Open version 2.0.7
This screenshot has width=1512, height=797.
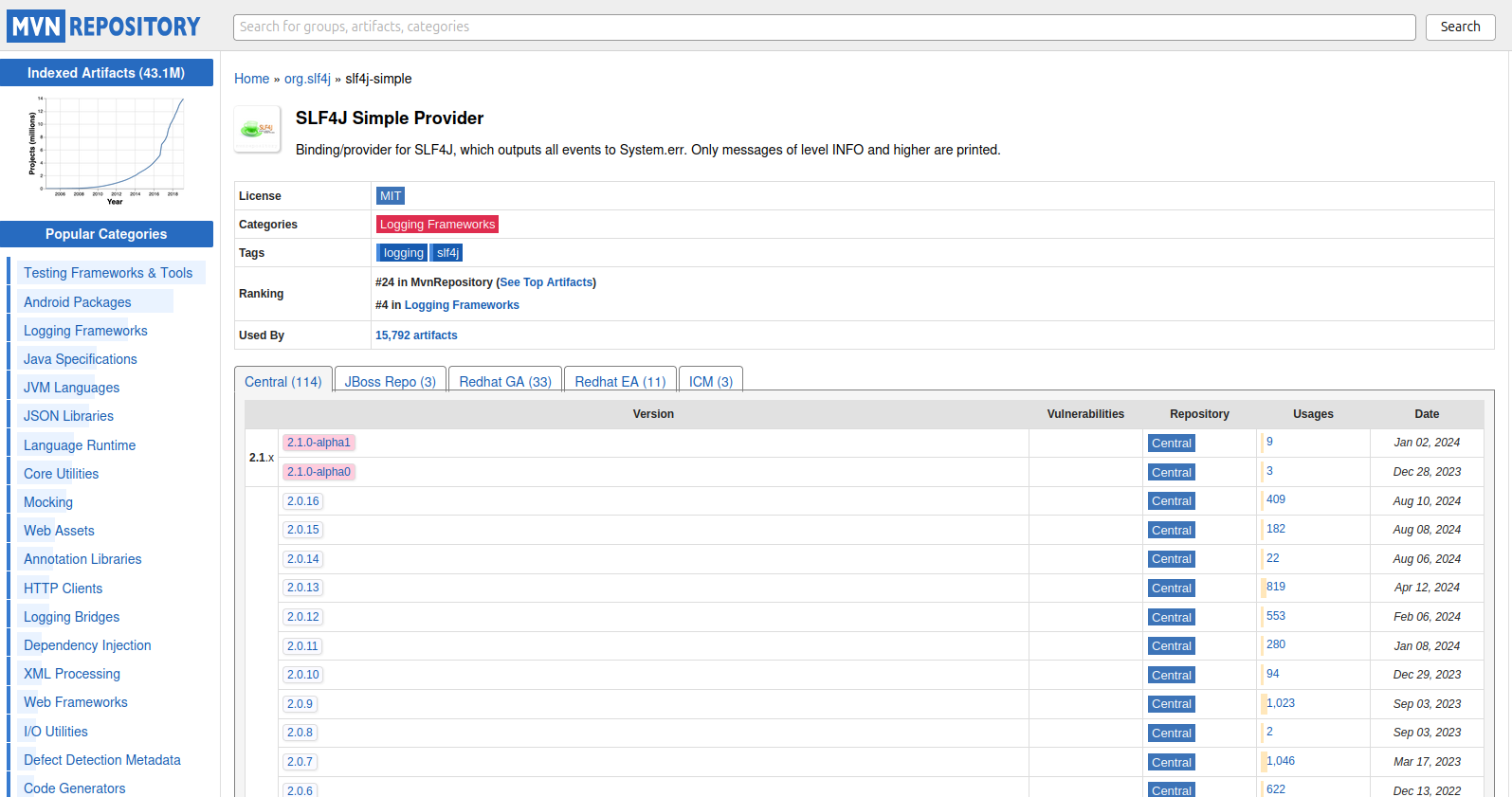(x=300, y=762)
